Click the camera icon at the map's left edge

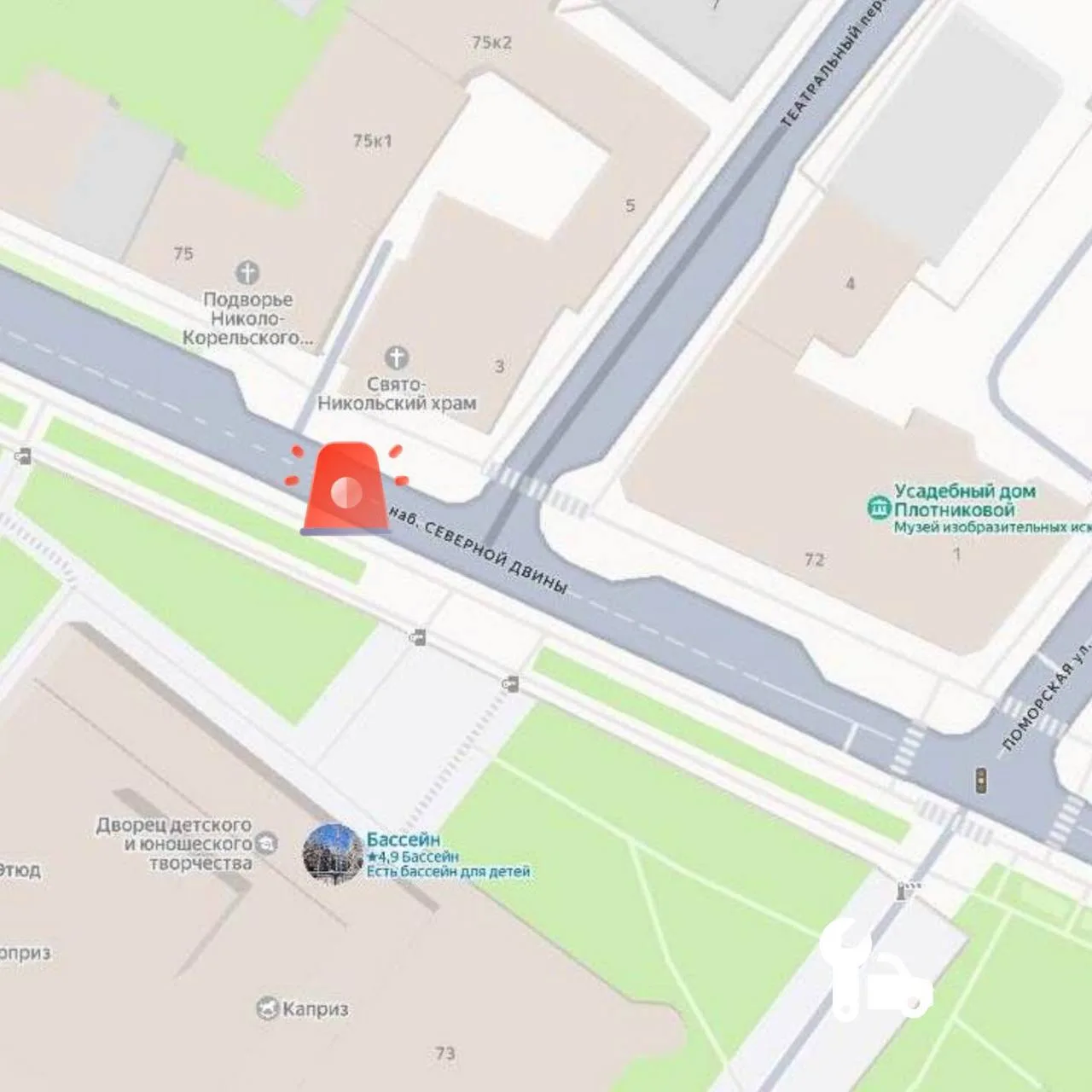click(23, 456)
